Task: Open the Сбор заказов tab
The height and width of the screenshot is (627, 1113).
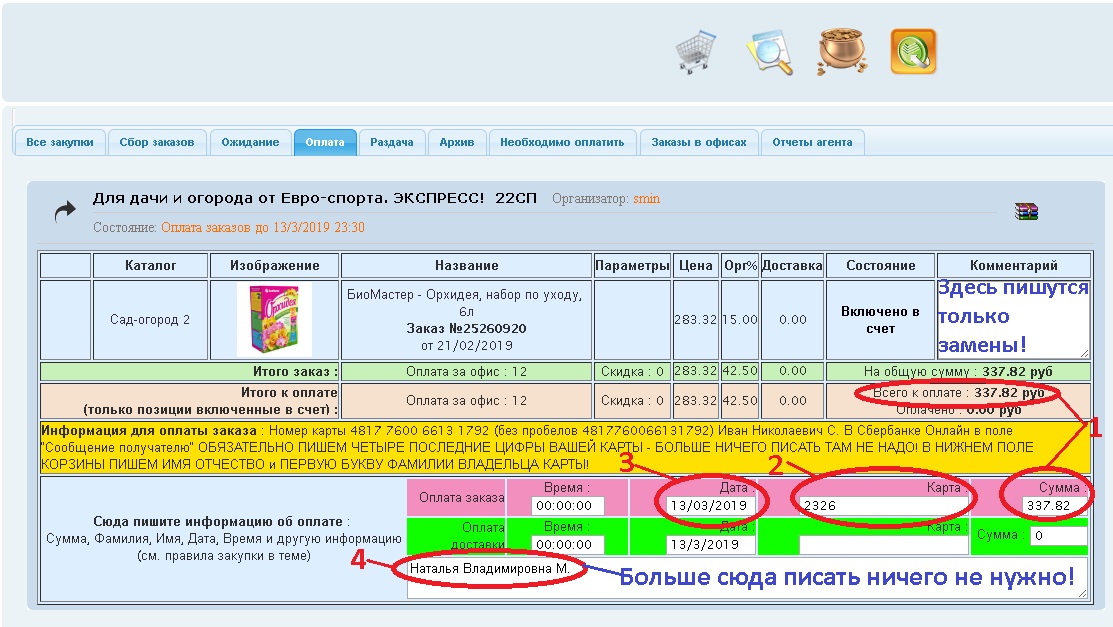Action: click(156, 143)
